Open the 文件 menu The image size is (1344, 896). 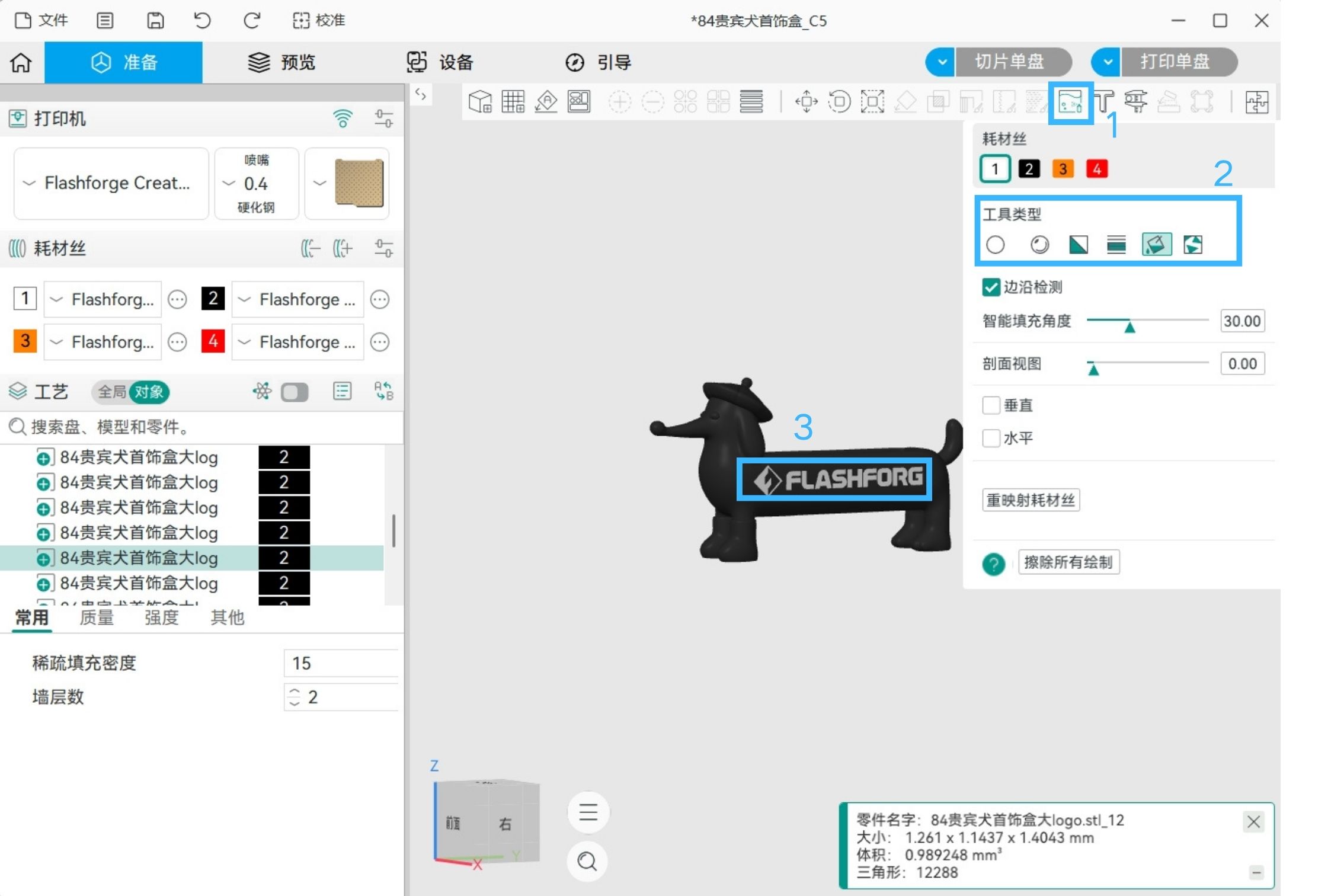coord(41,21)
